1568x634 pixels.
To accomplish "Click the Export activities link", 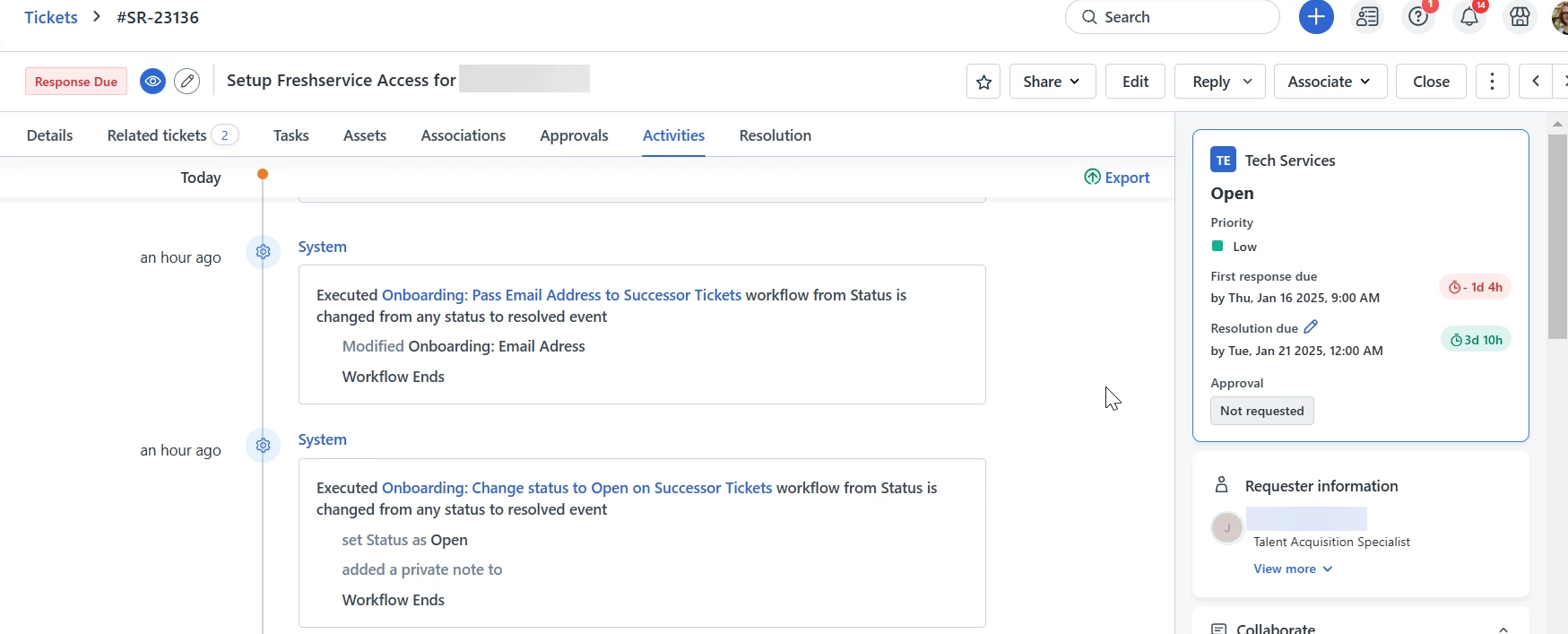I will coord(1117,178).
